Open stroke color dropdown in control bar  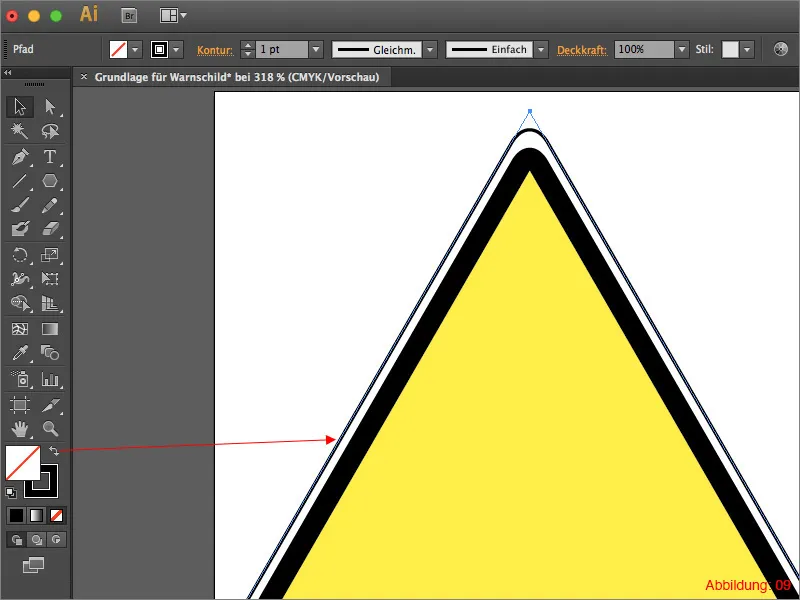click(177, 49)
